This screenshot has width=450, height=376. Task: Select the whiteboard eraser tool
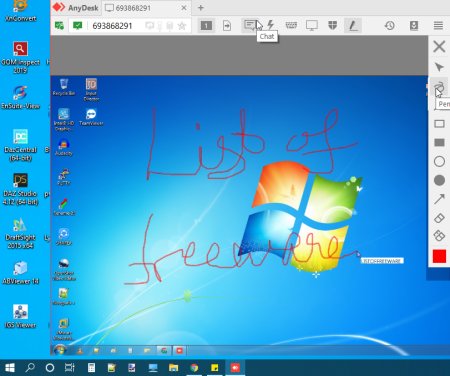(x=439, y=218)
